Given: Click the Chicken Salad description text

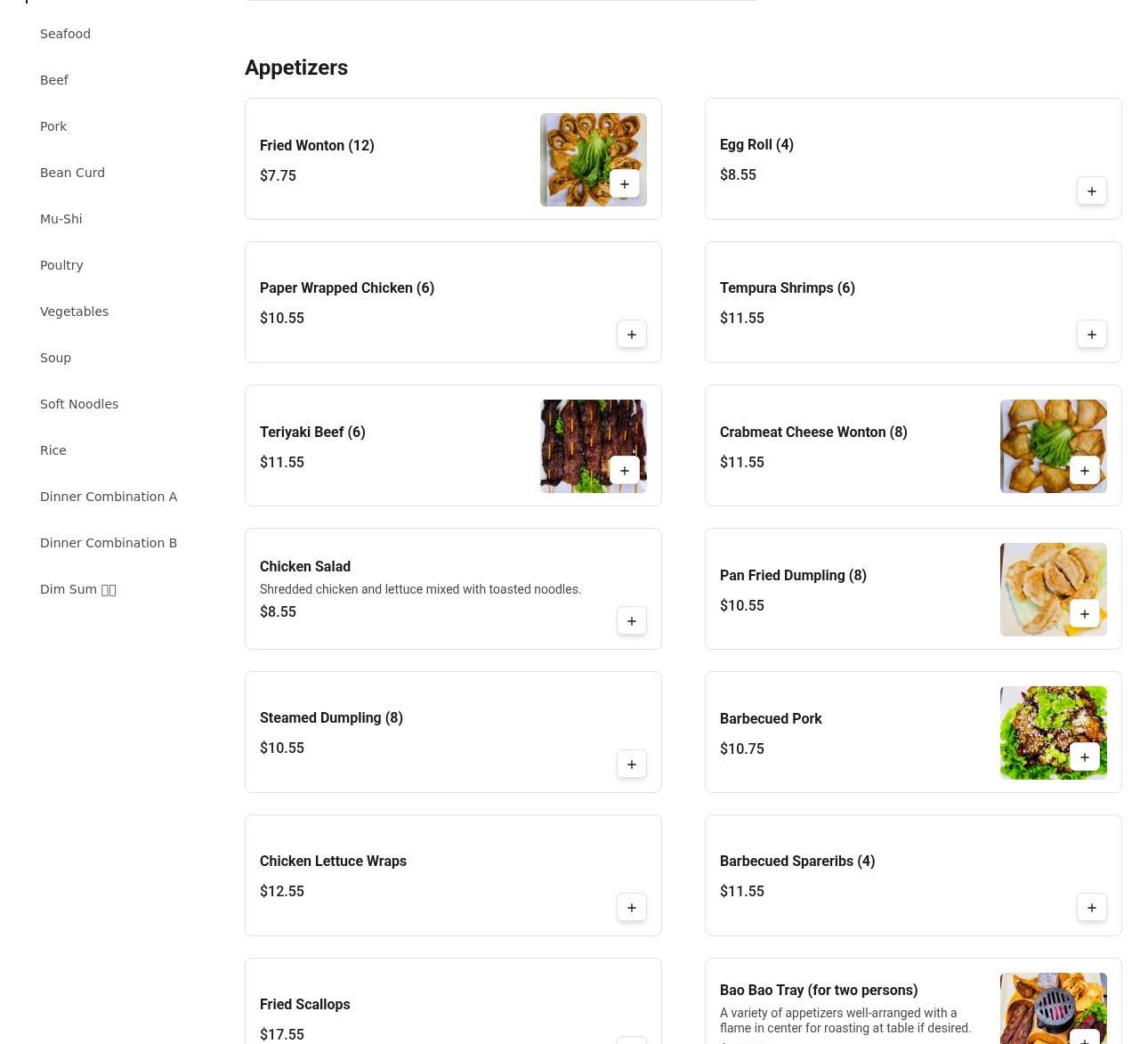Looking at the screenshot, I should [420, 589].
